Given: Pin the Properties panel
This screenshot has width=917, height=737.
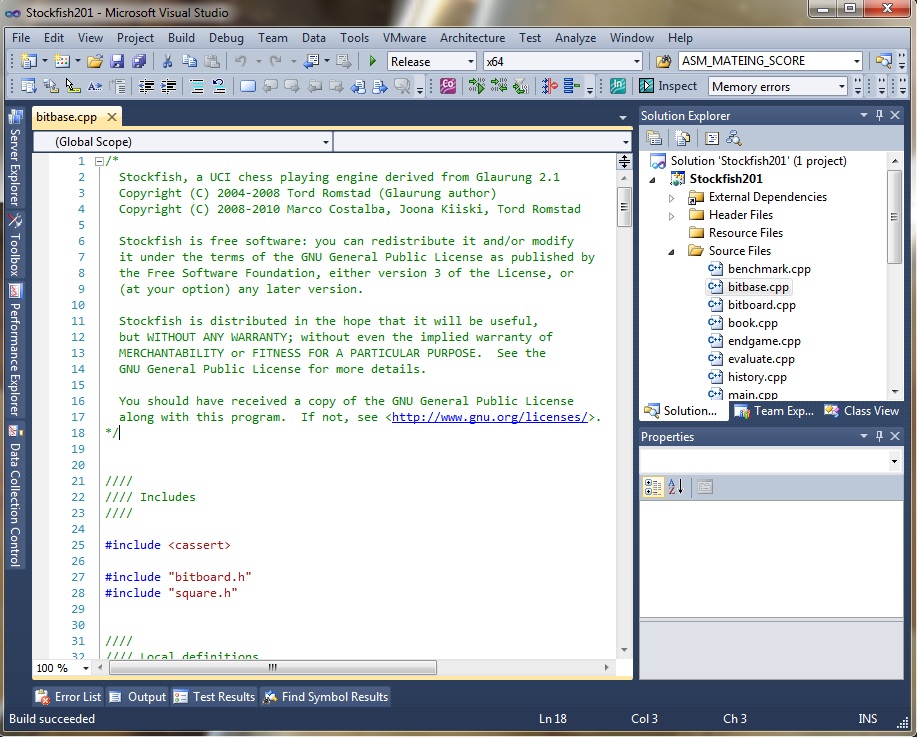Looking at the screenshot, I should pyautogui.click(x=879, y=436).
